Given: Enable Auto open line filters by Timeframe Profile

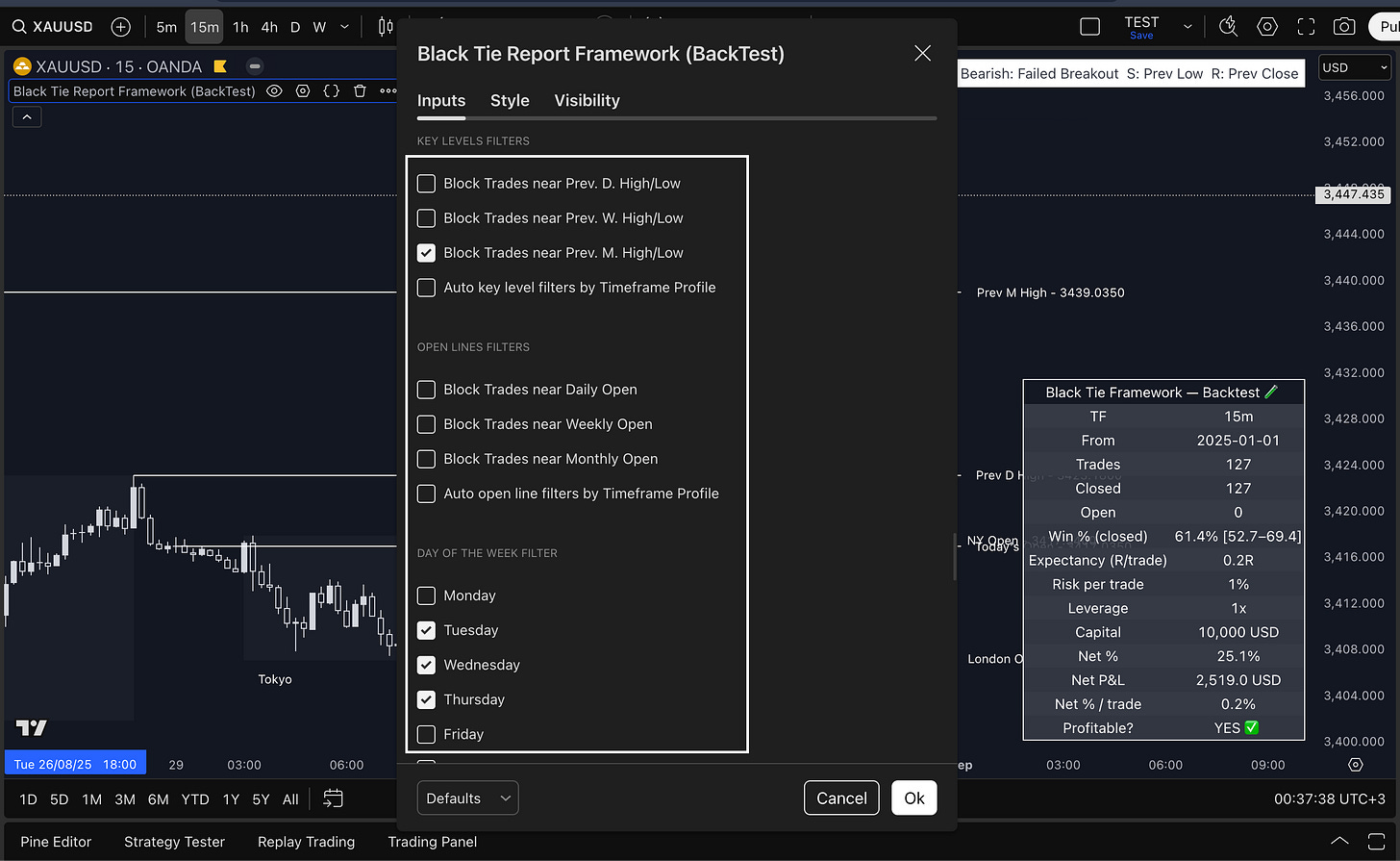Looking at the screenshot, I should 426,494.
